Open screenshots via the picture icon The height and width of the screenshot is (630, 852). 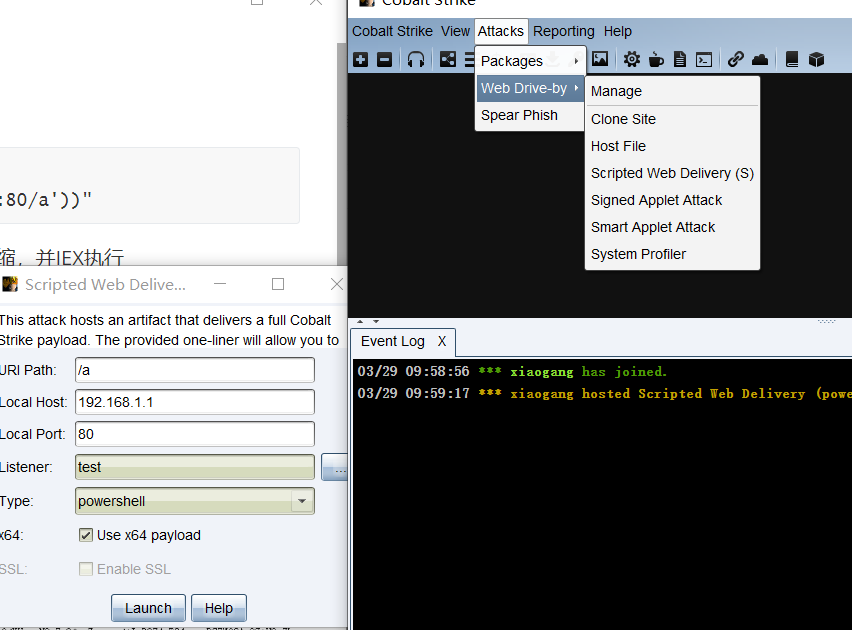[x=600, y=59]
